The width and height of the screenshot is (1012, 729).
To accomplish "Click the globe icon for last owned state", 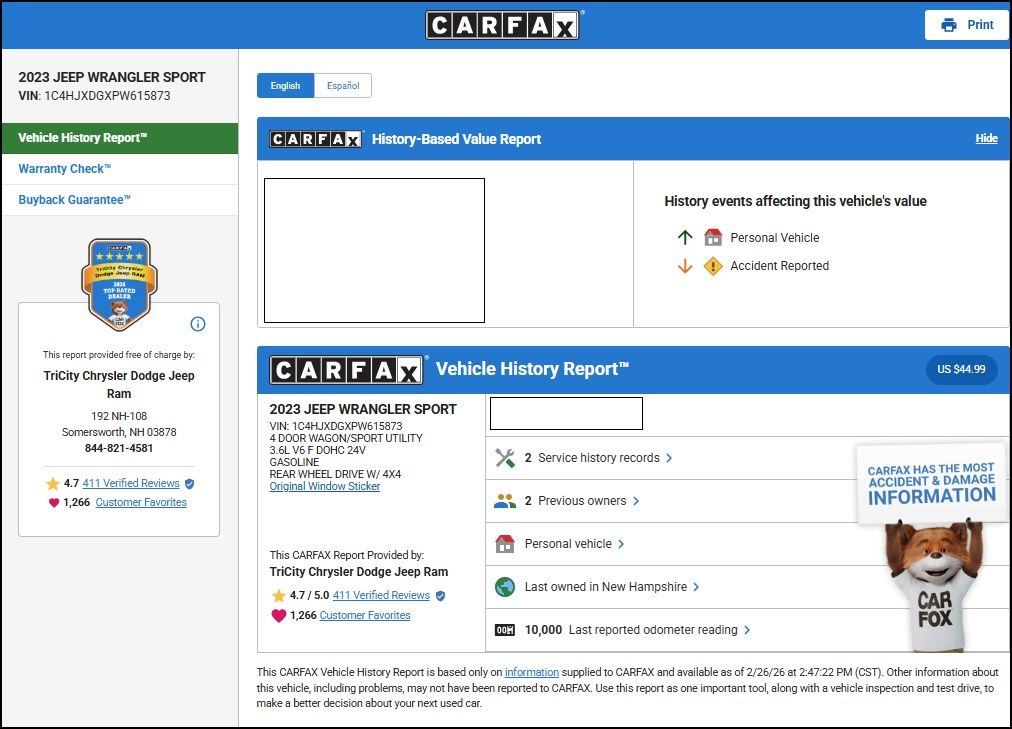I will click(x=505, y=587).
